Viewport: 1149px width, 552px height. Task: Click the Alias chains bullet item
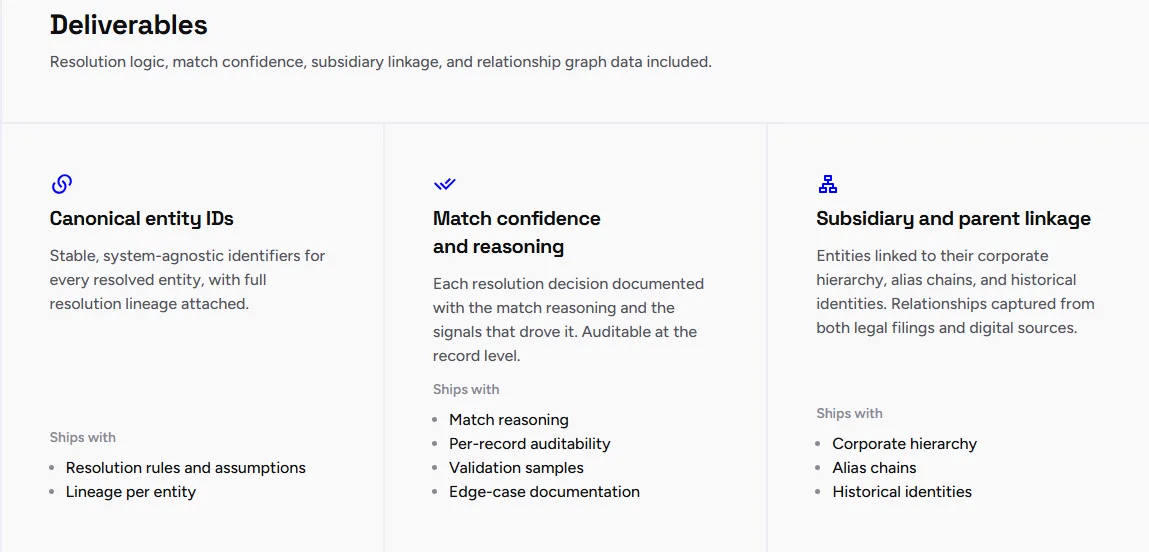point(874,468)
